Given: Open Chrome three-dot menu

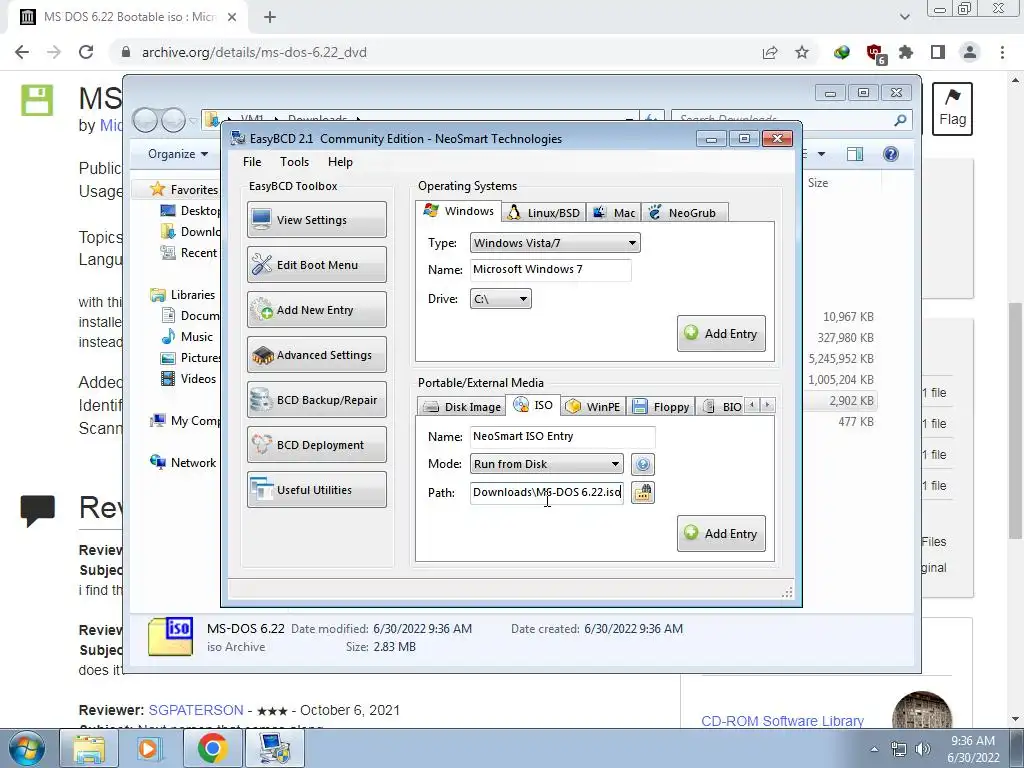Looking at the screenshot, I should coord(1002,52).
